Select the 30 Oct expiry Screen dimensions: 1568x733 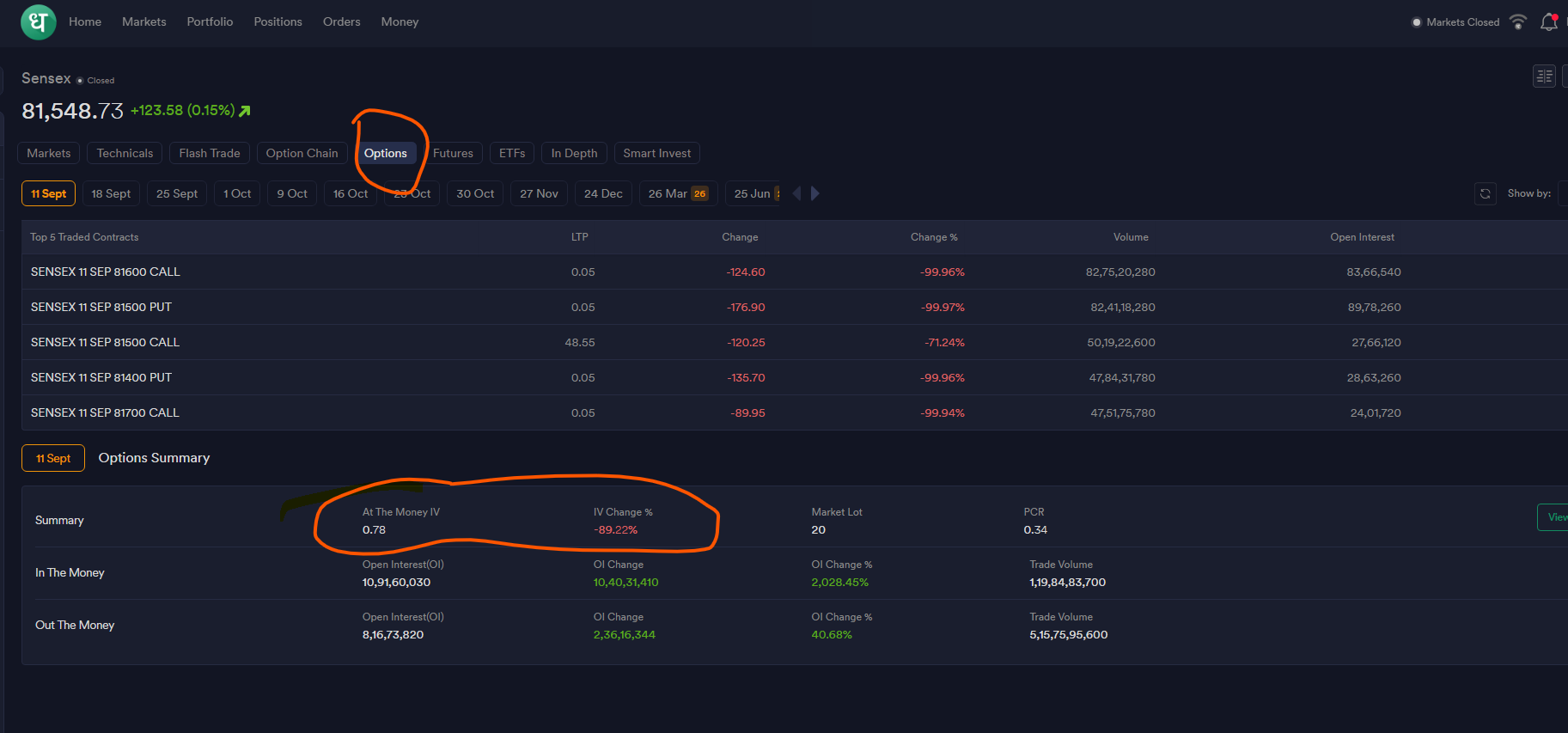tap(475, 193)
